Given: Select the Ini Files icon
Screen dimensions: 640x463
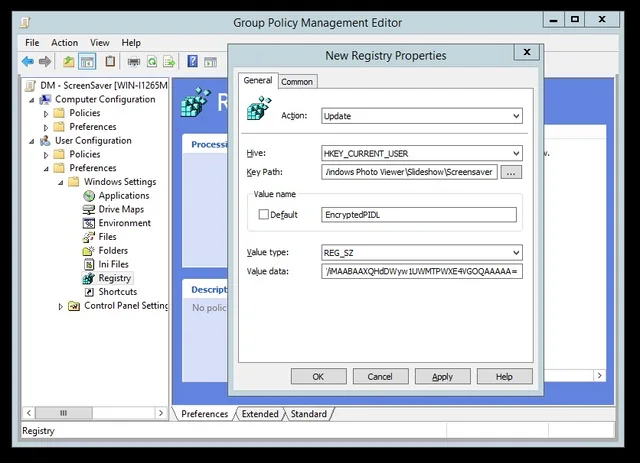Looking at the screenshot, I should (x=89, y=264).
